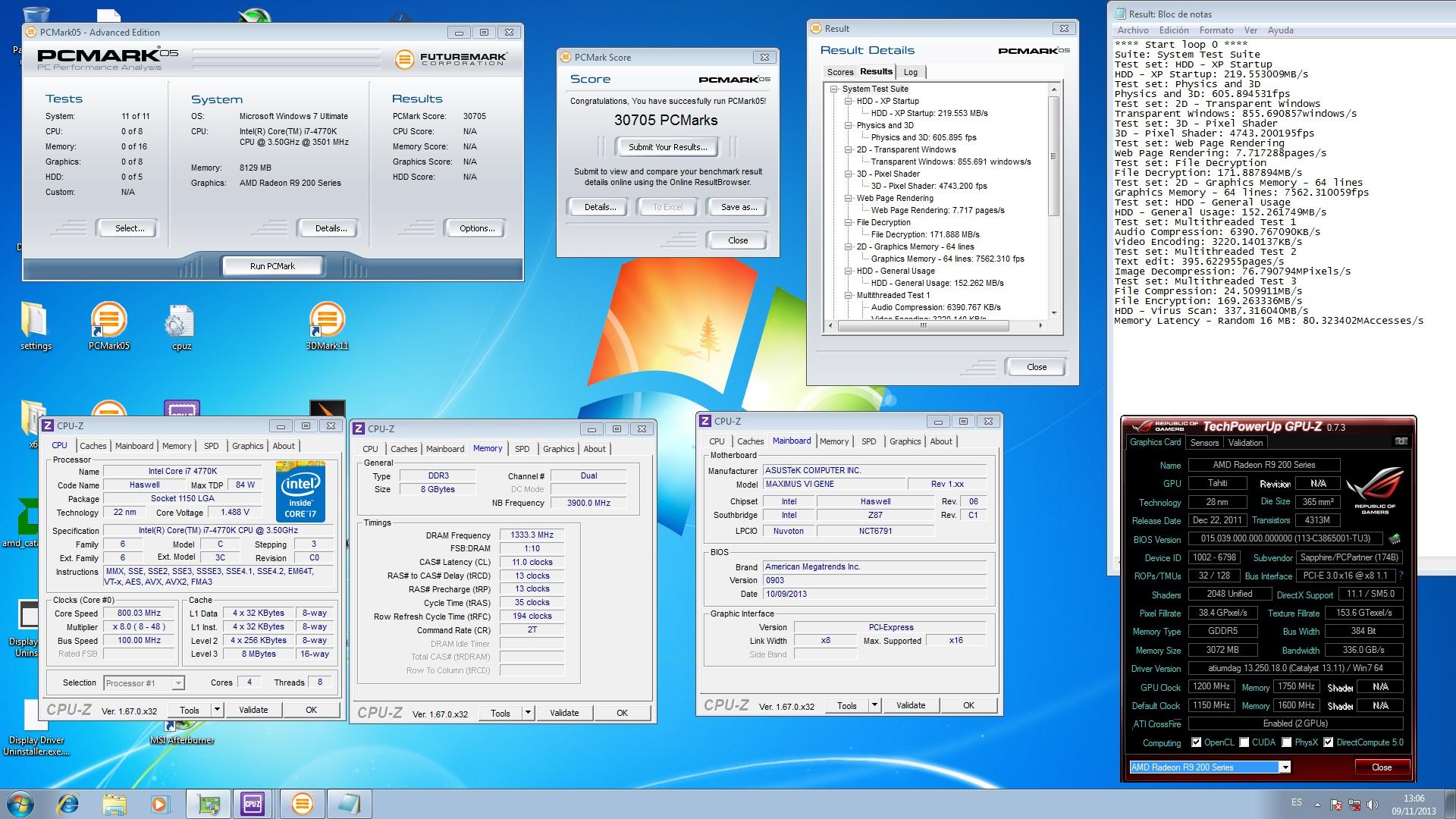Open the PCMark05 desktop shortcut

point(109,326)
